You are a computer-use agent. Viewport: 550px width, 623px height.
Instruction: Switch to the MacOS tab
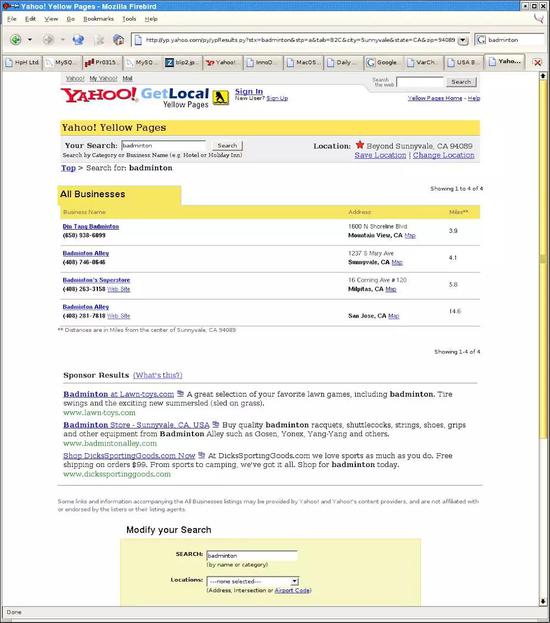[x=304, y=62]
